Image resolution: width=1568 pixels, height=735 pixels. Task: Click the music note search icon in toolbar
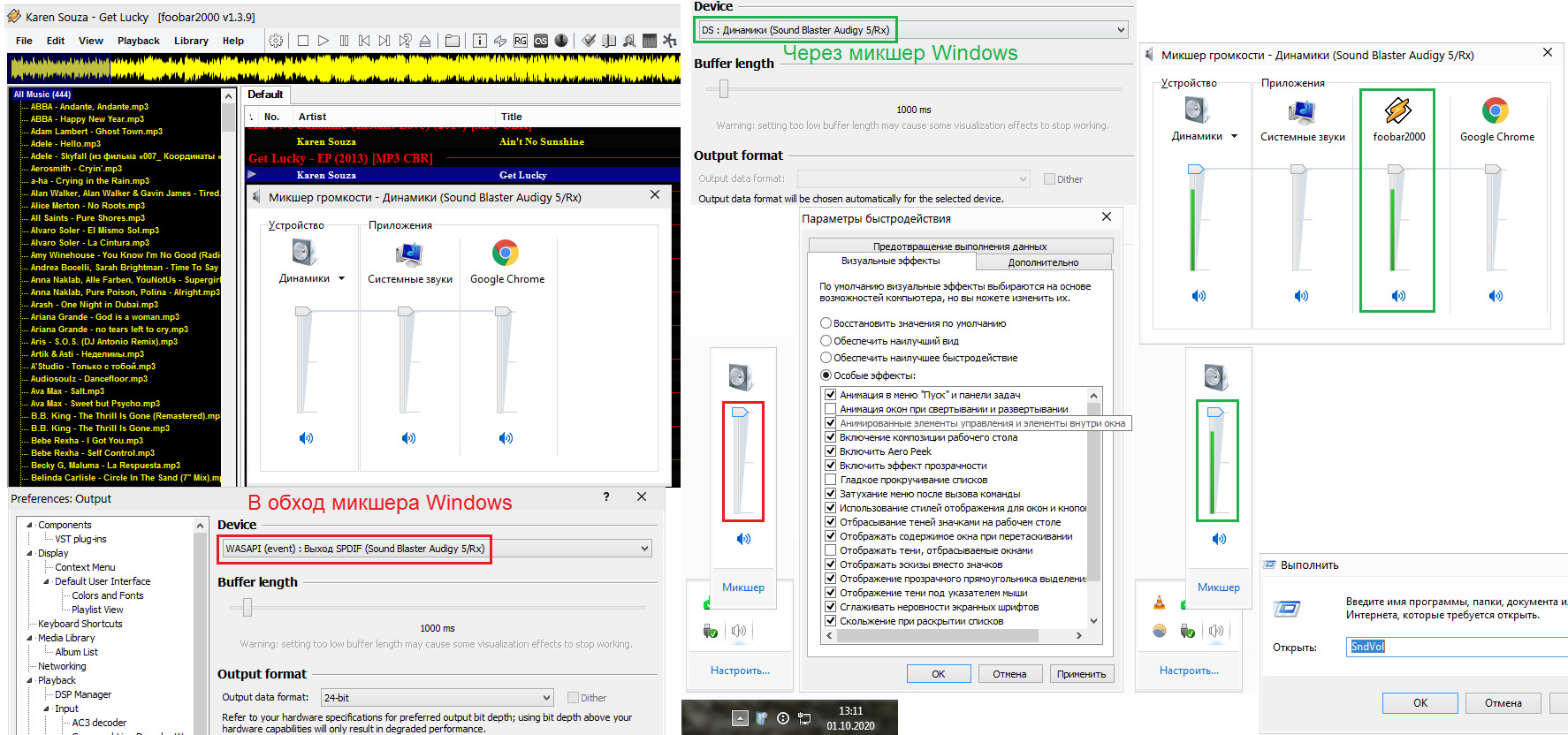[629, 41]
